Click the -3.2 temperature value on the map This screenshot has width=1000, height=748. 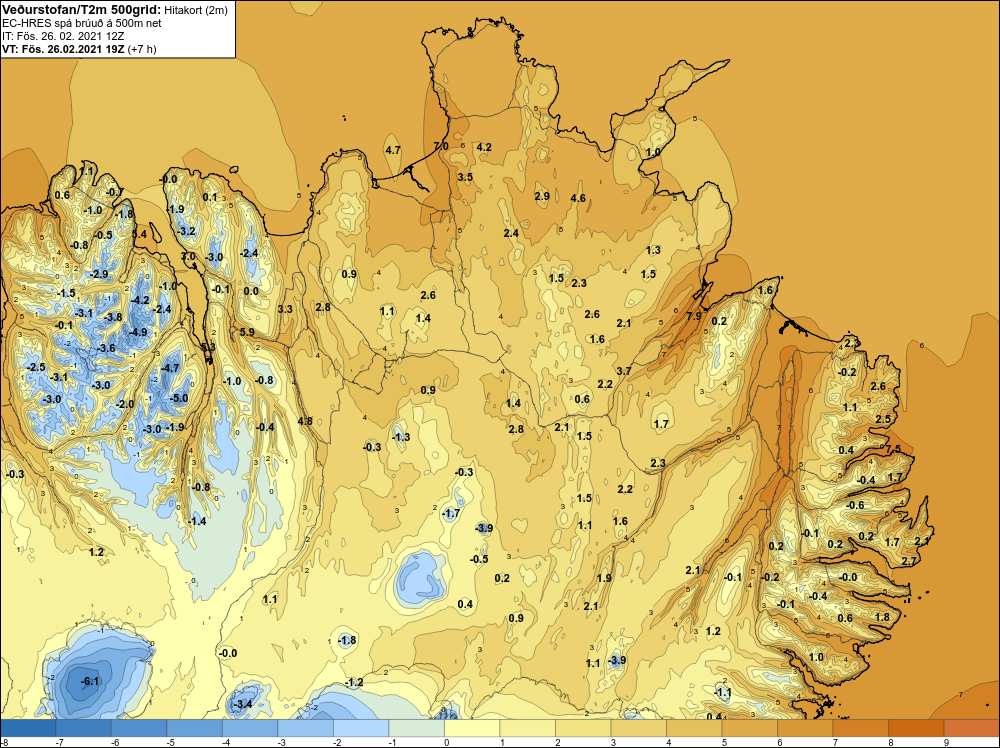pos(186,231)
